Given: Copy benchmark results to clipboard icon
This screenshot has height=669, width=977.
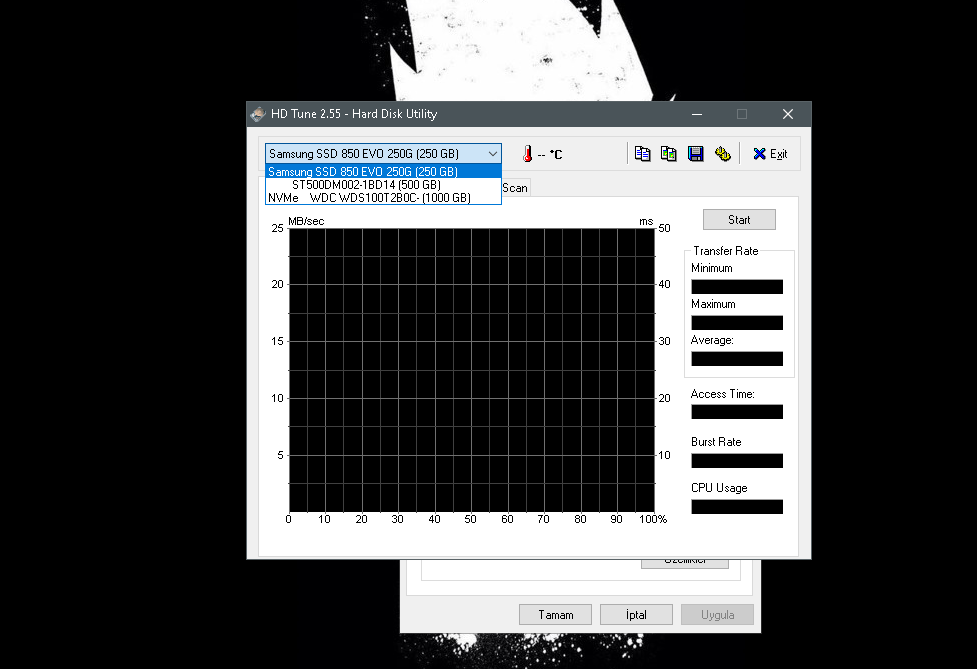Looking at the screenshot, I should [x=642, y=153].
